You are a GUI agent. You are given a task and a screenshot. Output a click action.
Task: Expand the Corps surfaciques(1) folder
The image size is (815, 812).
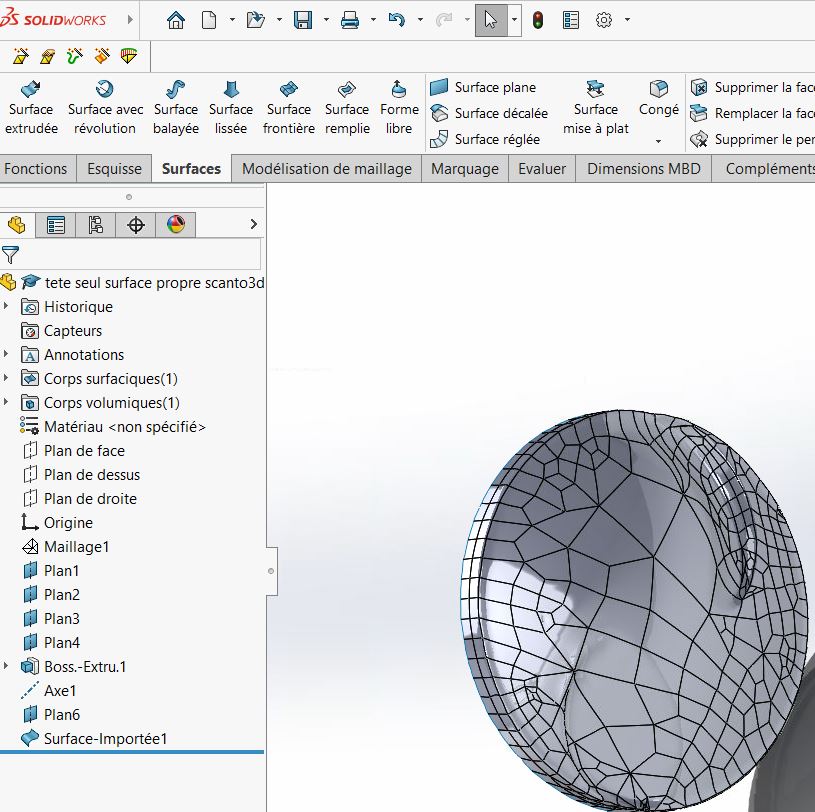7,379
